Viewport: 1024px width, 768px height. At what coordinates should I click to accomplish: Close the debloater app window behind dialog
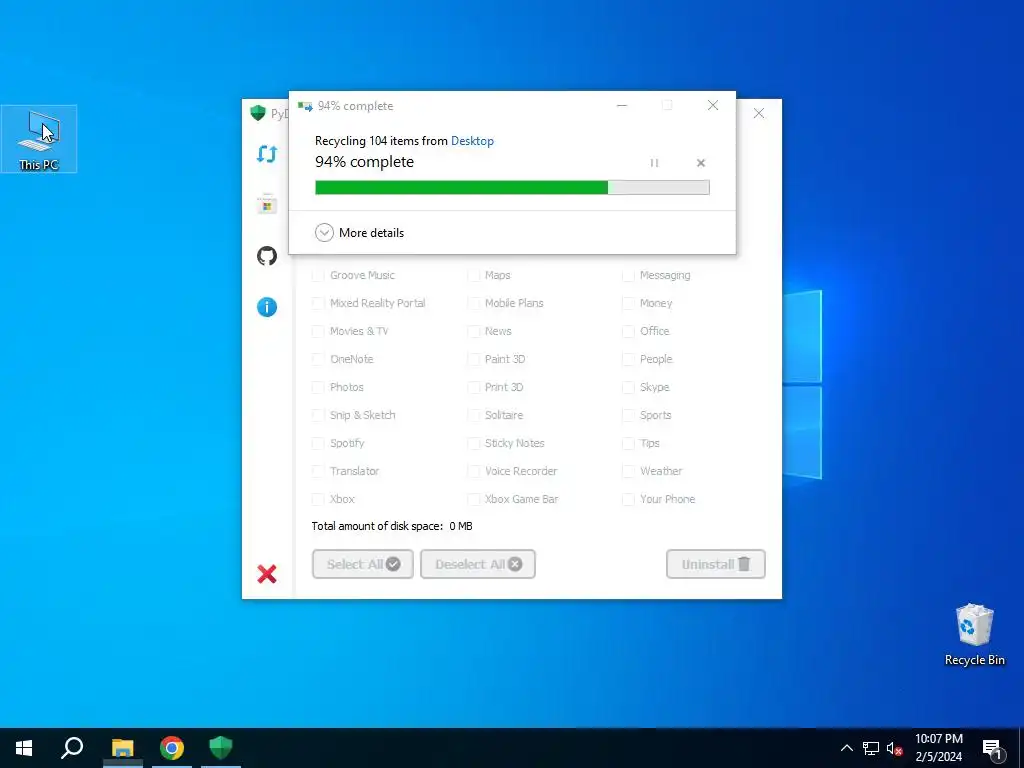[x=759, y=113]
